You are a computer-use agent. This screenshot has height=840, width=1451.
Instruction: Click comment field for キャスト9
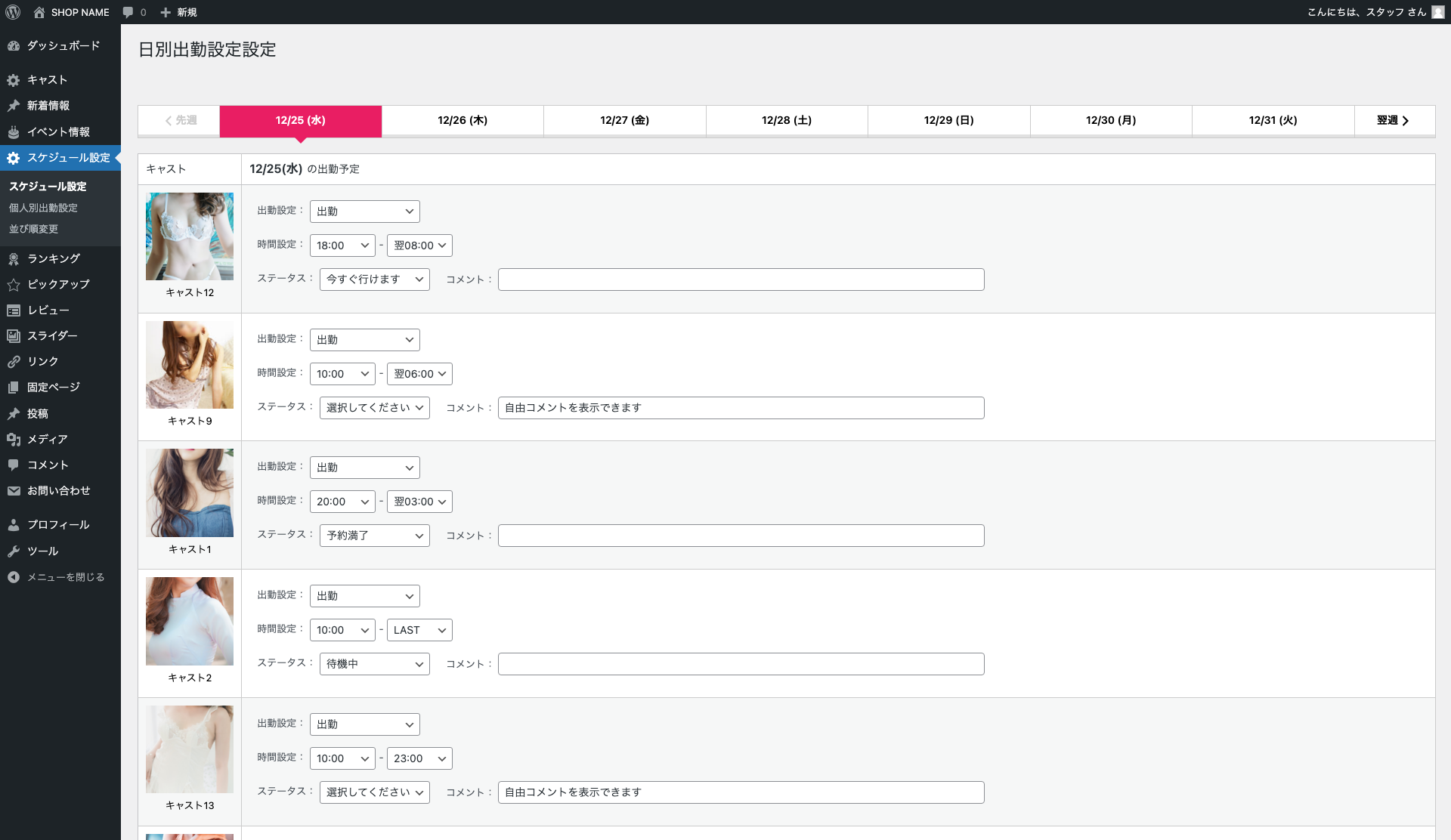click(x=741, y=408)
